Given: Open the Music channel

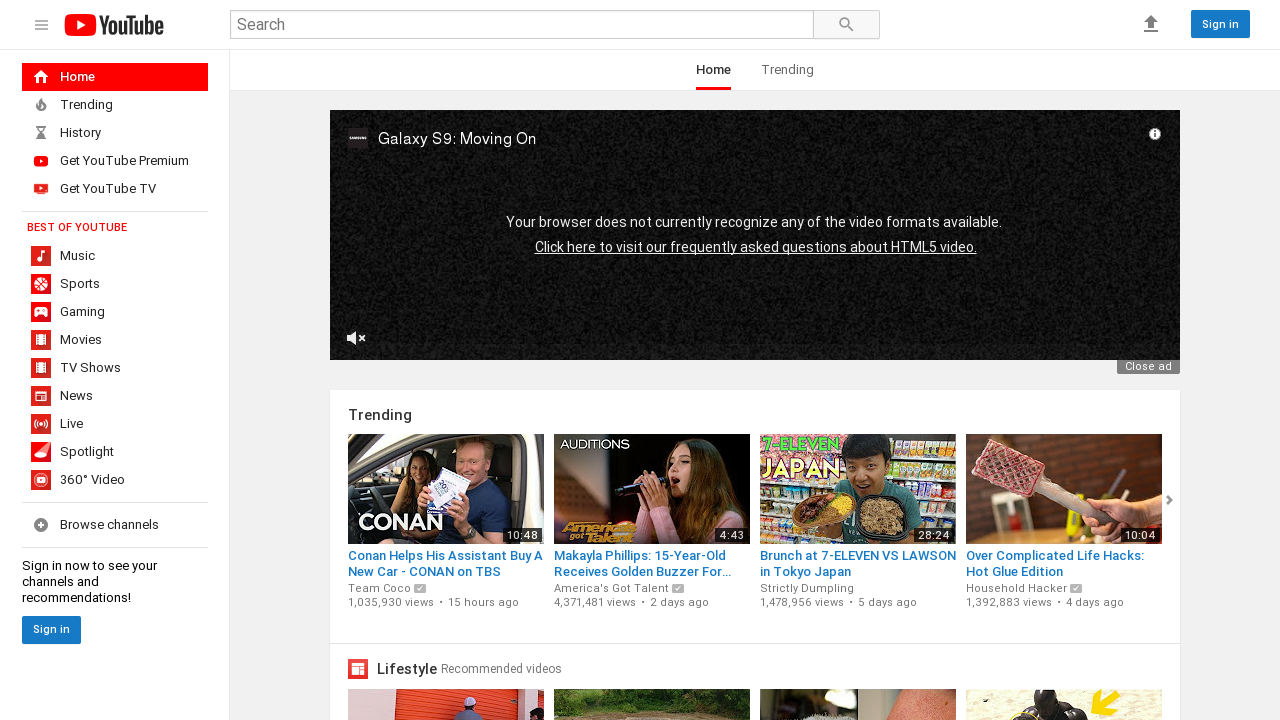Looking at the screenshot, I should 115,256.
